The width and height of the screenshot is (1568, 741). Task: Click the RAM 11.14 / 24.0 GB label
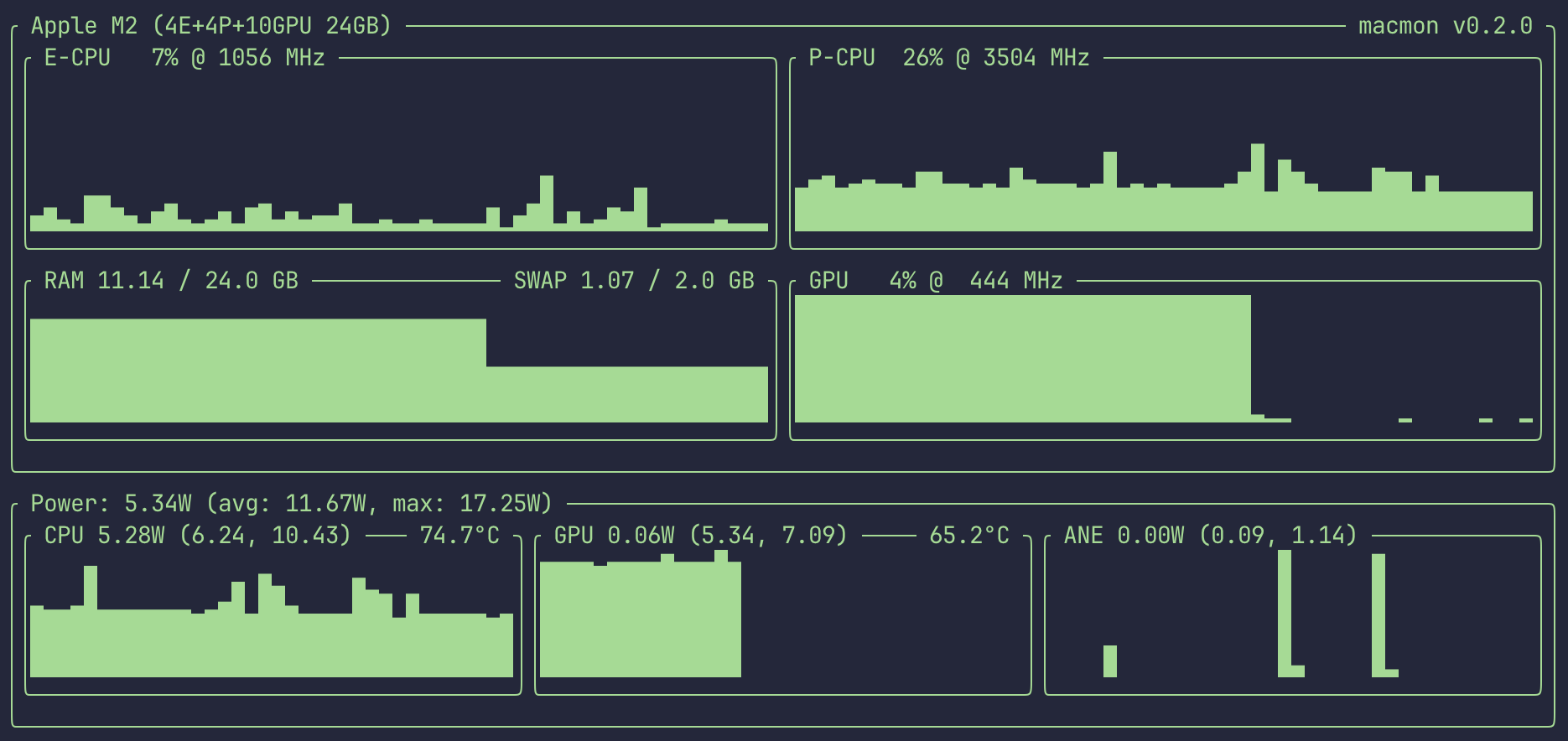point(171,281)
